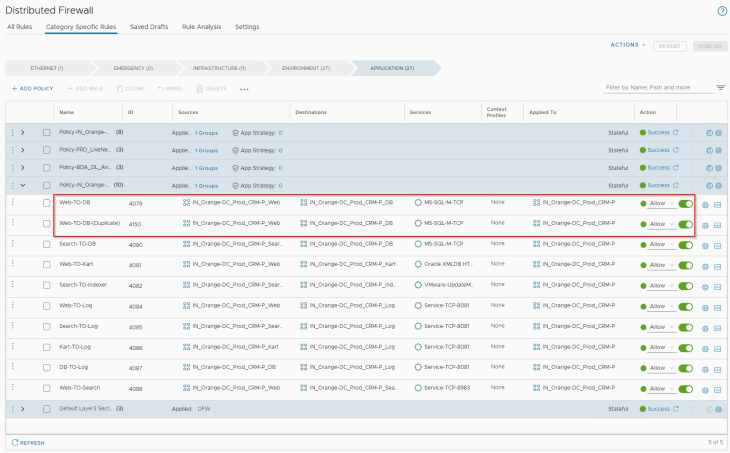Tick checkbox for Kart-TO-Log rule
Screen dimensions: 730x453
(x=47, y=347)
